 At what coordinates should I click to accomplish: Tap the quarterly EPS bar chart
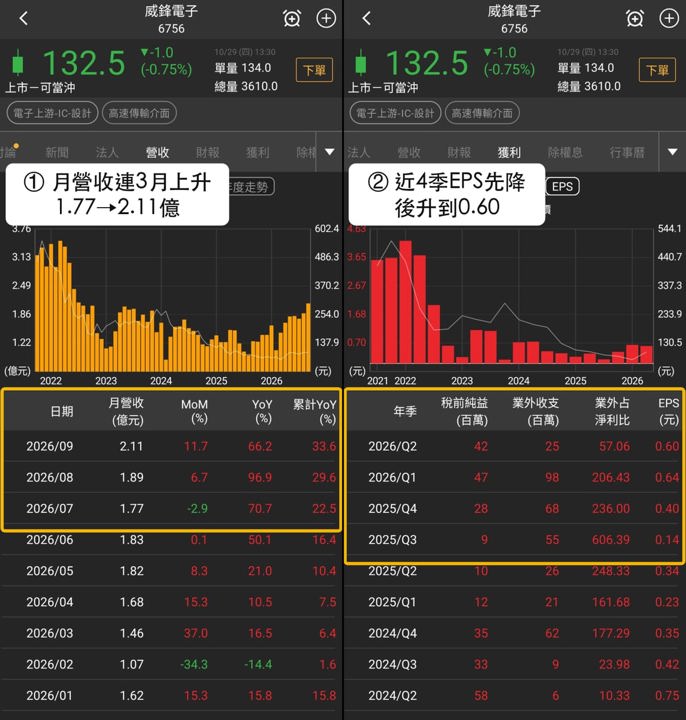tap(511, 301)
